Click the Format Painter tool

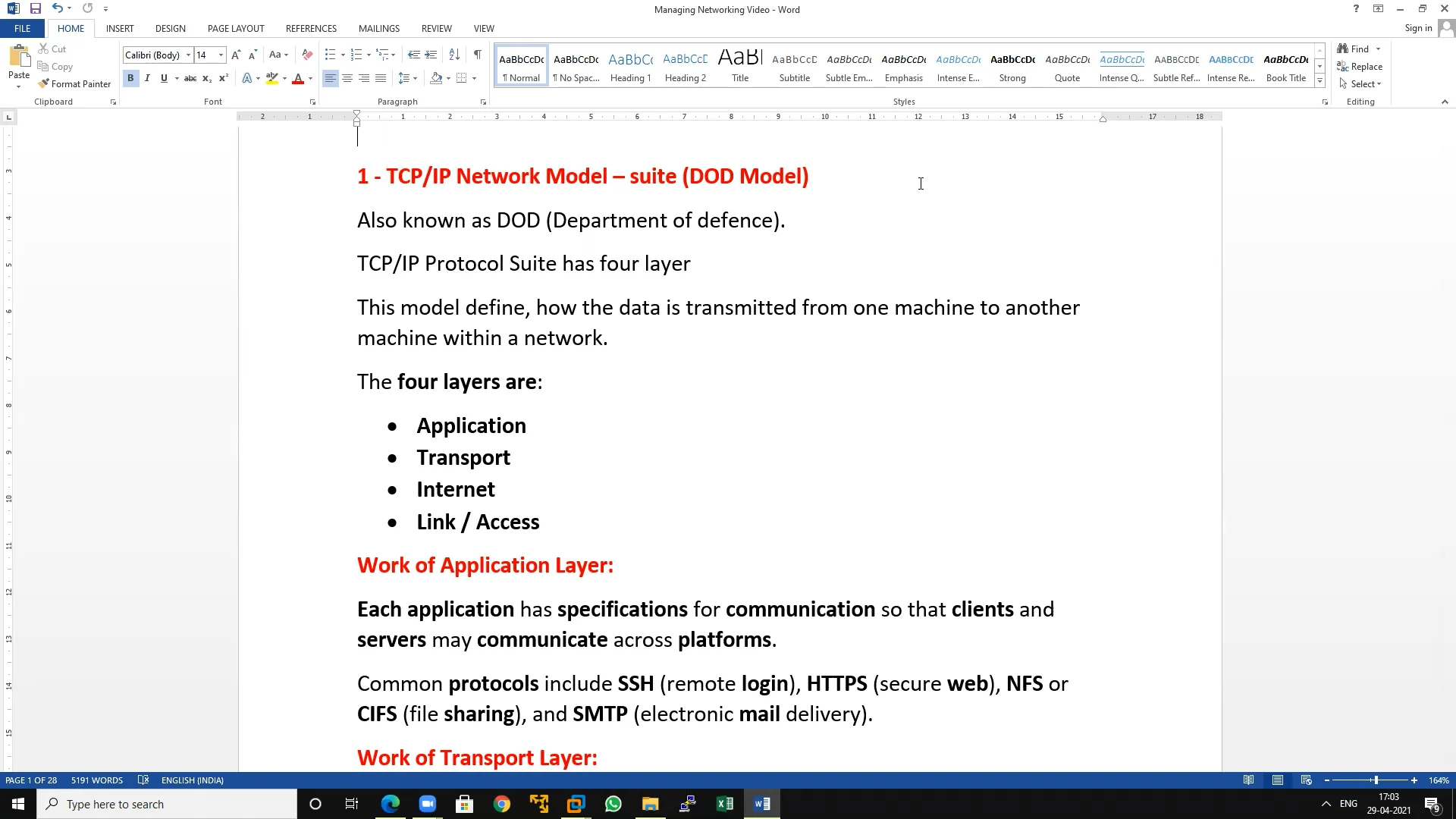point(74,83)
